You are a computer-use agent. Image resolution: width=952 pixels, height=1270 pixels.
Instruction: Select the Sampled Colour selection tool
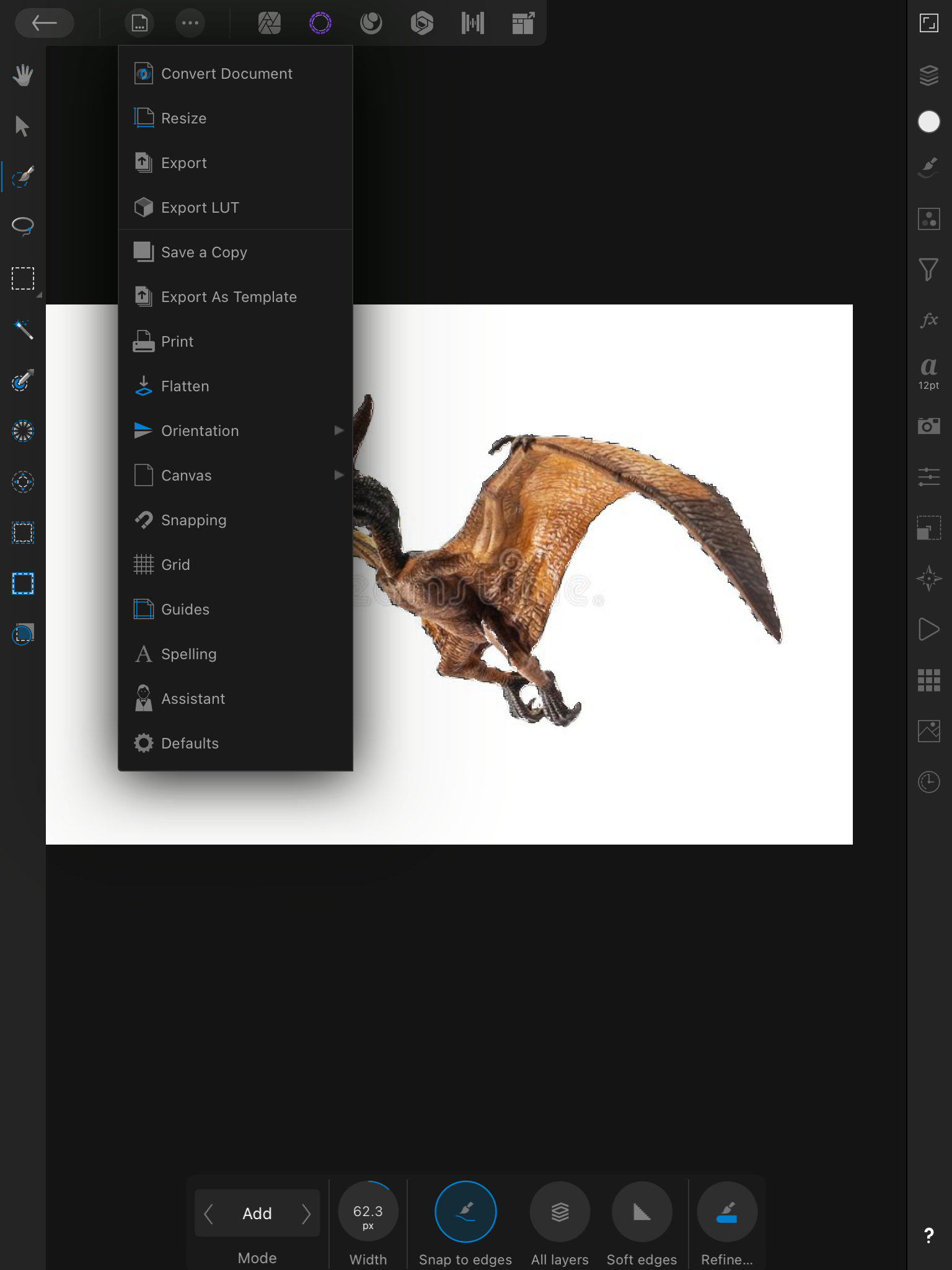pyautogui.click(x=23, y=432)
